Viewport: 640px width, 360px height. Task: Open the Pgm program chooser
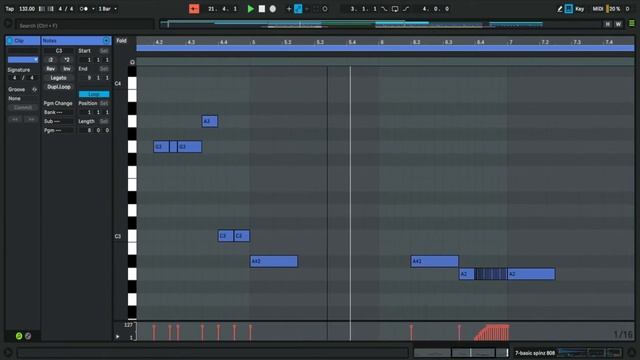(x=59, y=130)
